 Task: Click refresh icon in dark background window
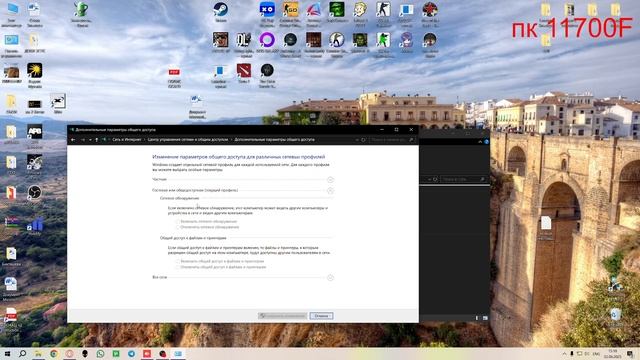point(435,179)
